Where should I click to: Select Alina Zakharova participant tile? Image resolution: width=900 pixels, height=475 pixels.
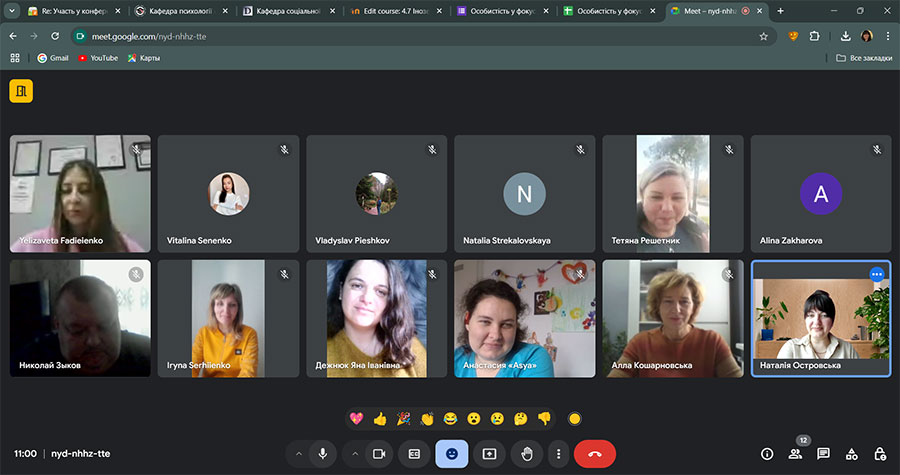(821, 194)
